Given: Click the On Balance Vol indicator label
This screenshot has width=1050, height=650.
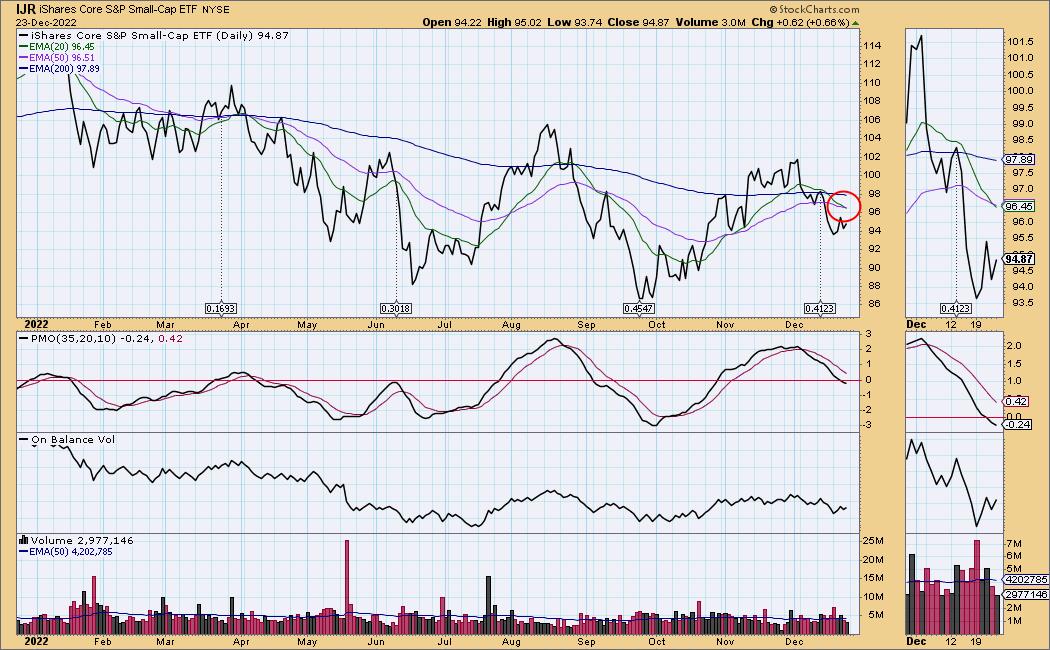Looking at the screenshot, I should pos(68,440).
